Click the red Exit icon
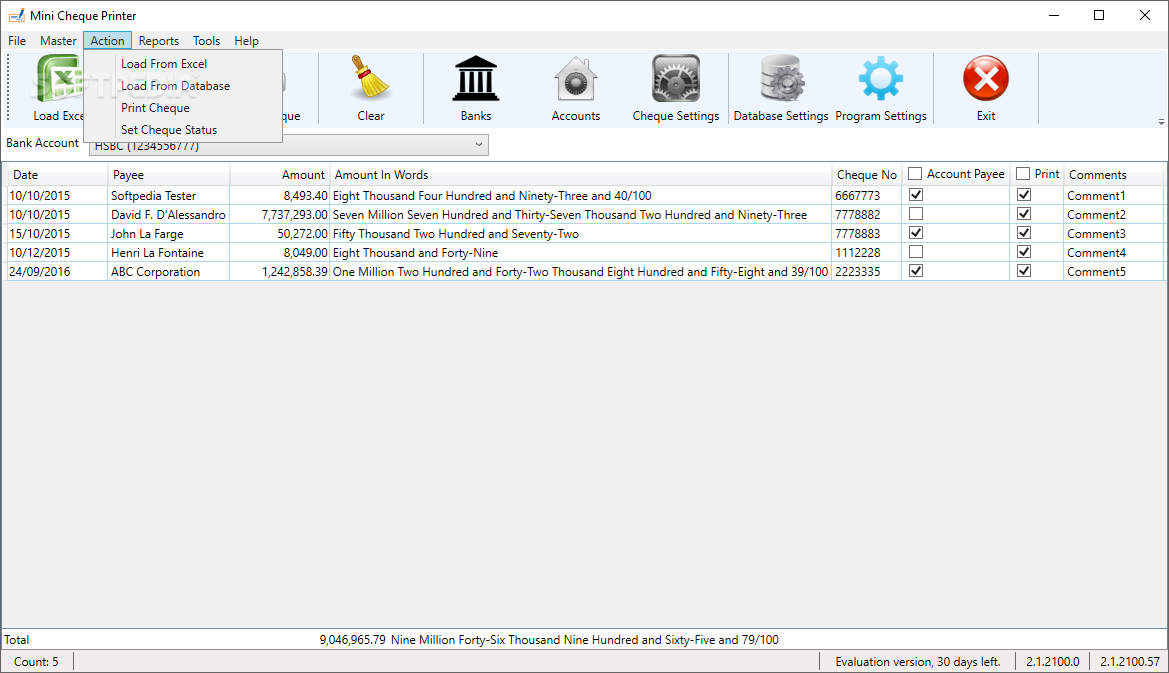The image size is (1169, 673). click(x=986, y=78)
